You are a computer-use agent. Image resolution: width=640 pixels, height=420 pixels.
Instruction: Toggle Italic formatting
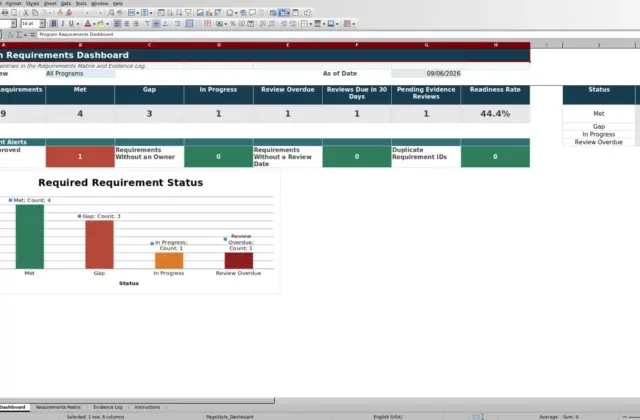pyautogui.click(x=62, y=24)
